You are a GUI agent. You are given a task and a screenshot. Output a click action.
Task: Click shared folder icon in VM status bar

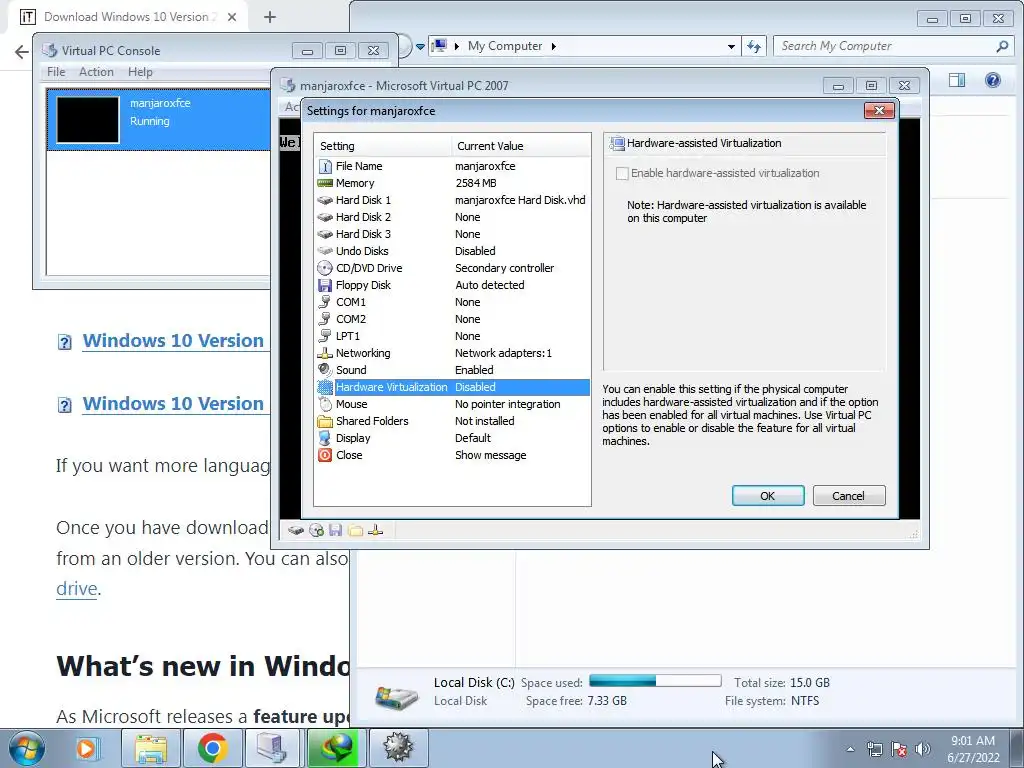pos(355,530)
